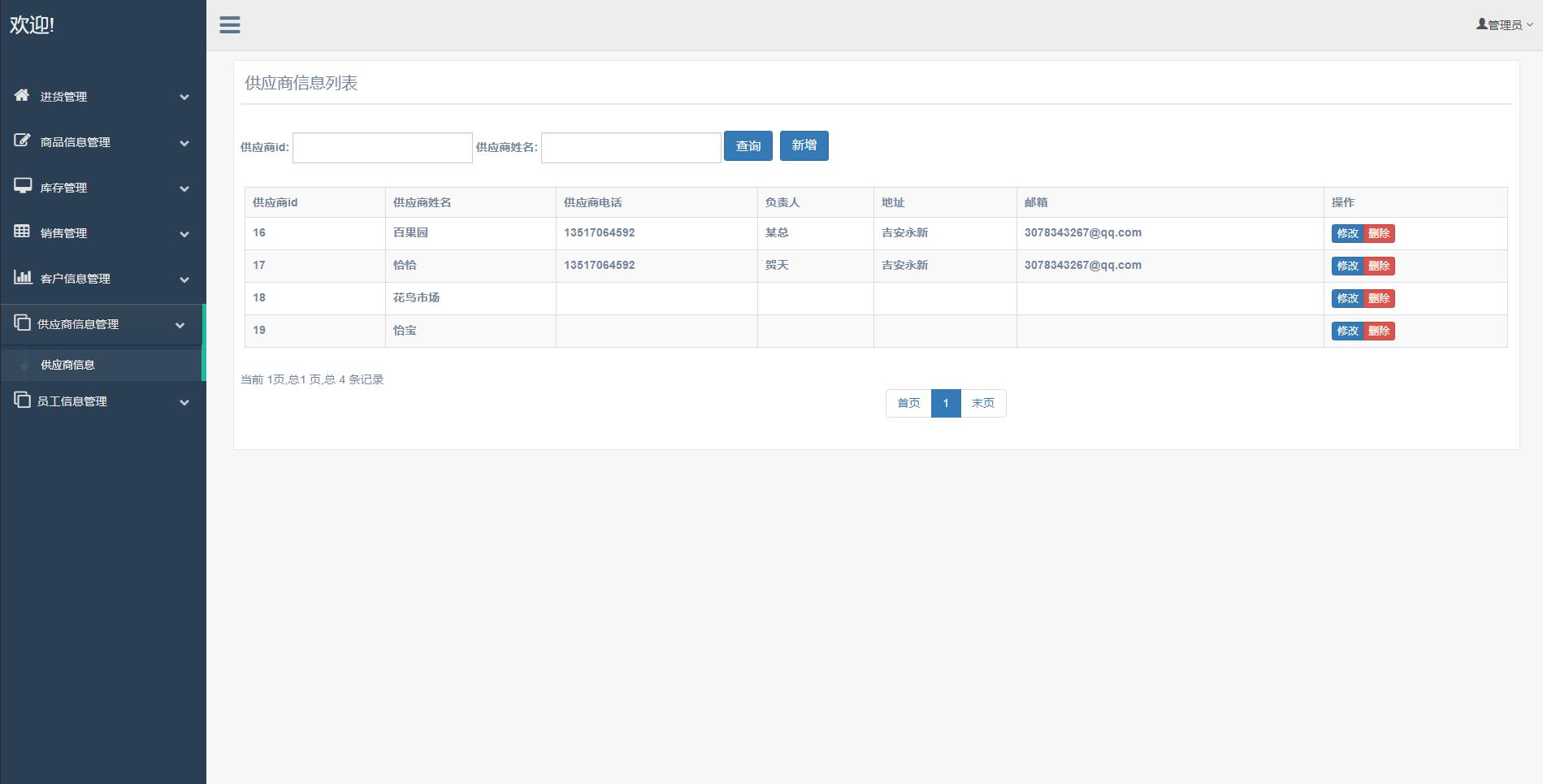The width and height of the screenshot is (1543, 784).
Task: Expand the 库存管理 chevron arrow
Action: (184, 188)
